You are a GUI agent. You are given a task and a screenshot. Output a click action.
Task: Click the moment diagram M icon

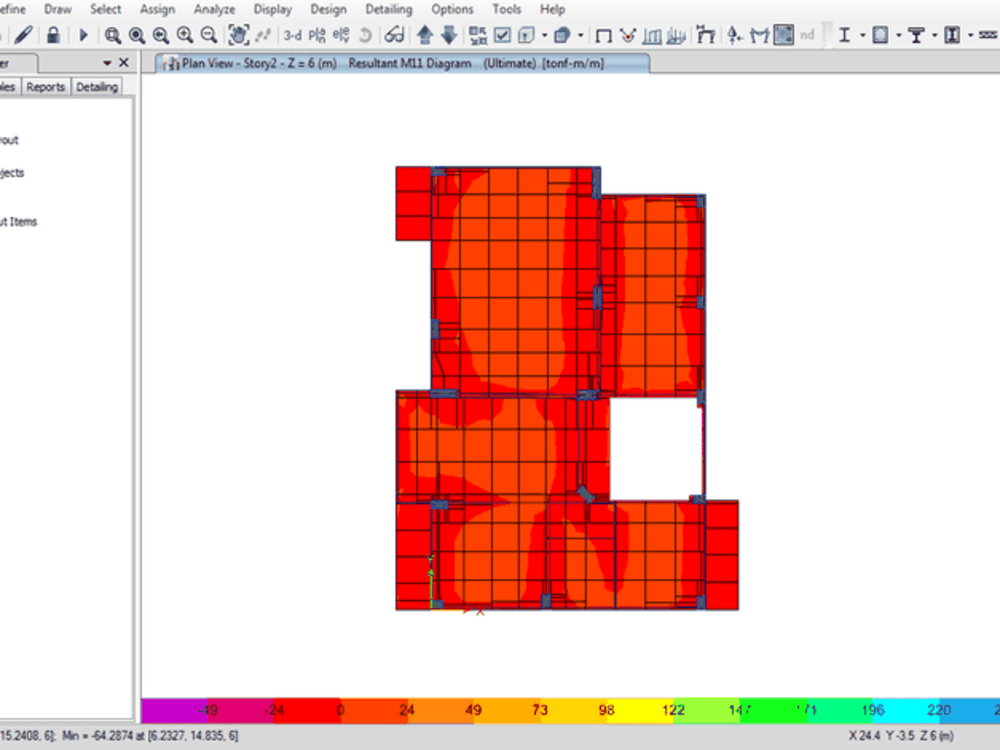759,36
